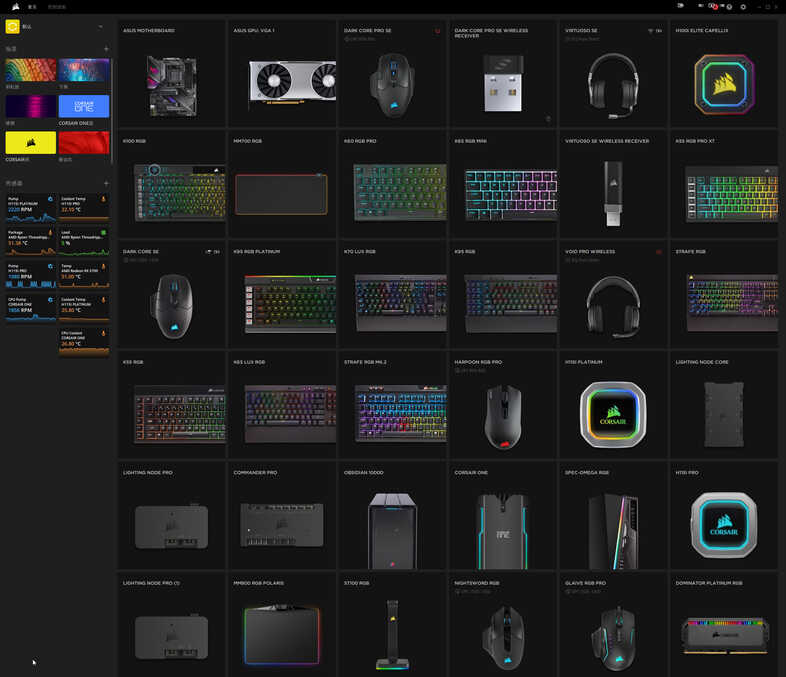Switch to the Home tab

pos(32,7)
